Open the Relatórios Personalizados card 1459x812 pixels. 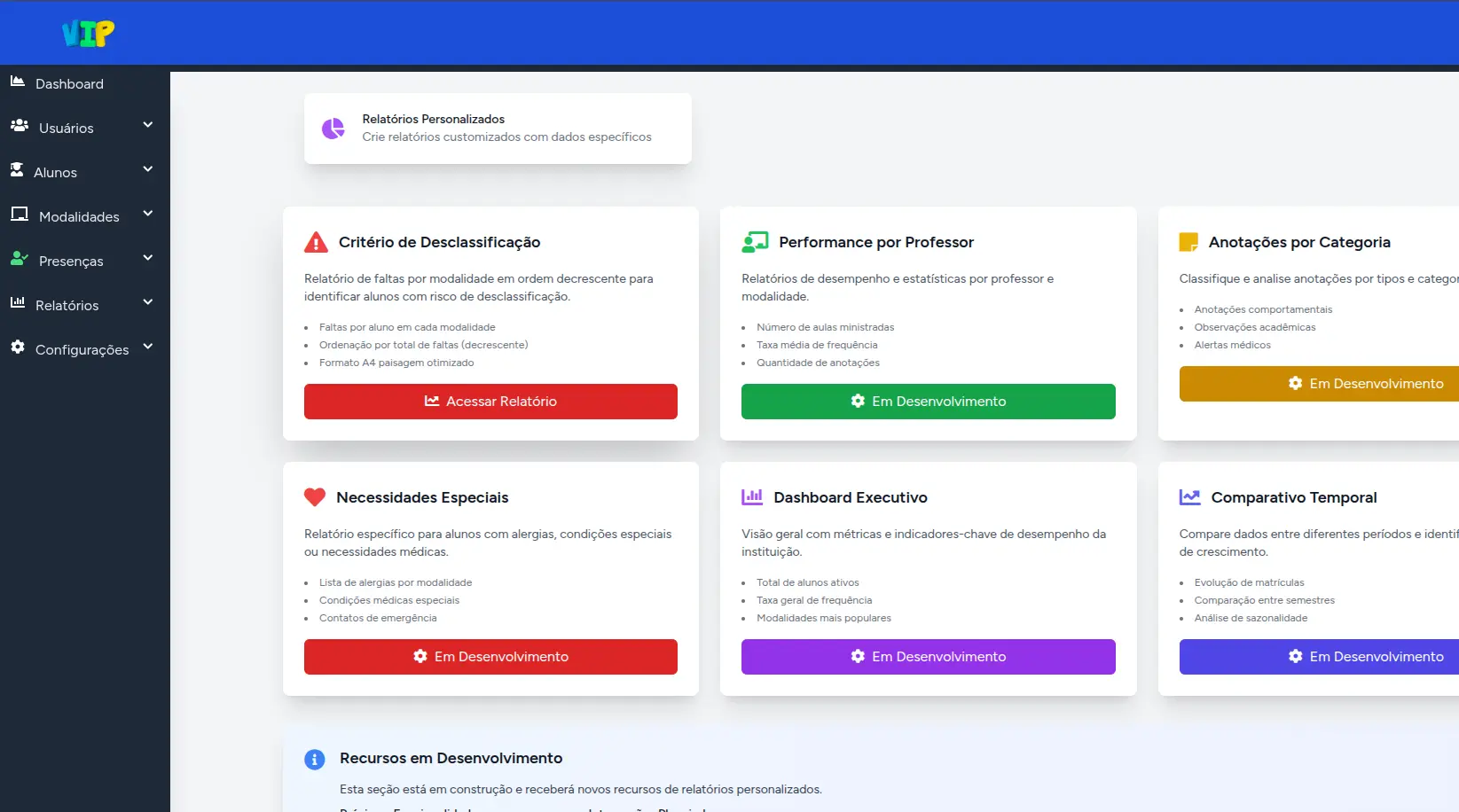[x=498, y=129]
